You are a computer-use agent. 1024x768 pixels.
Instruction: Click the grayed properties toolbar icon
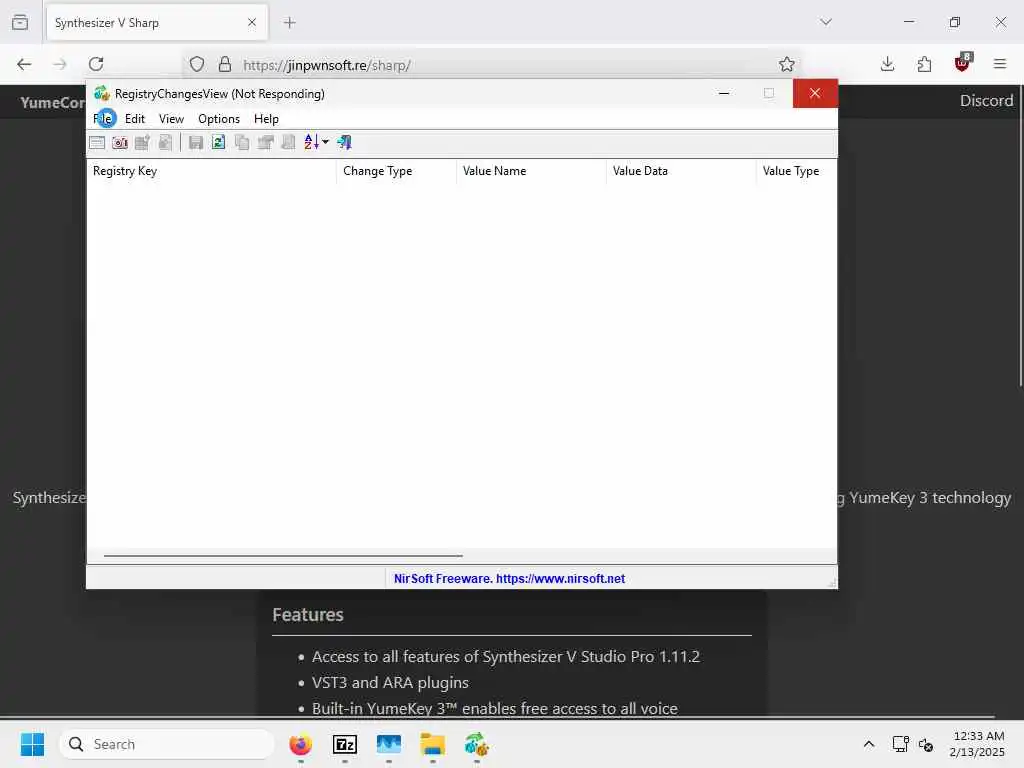(x=265, y=142)
